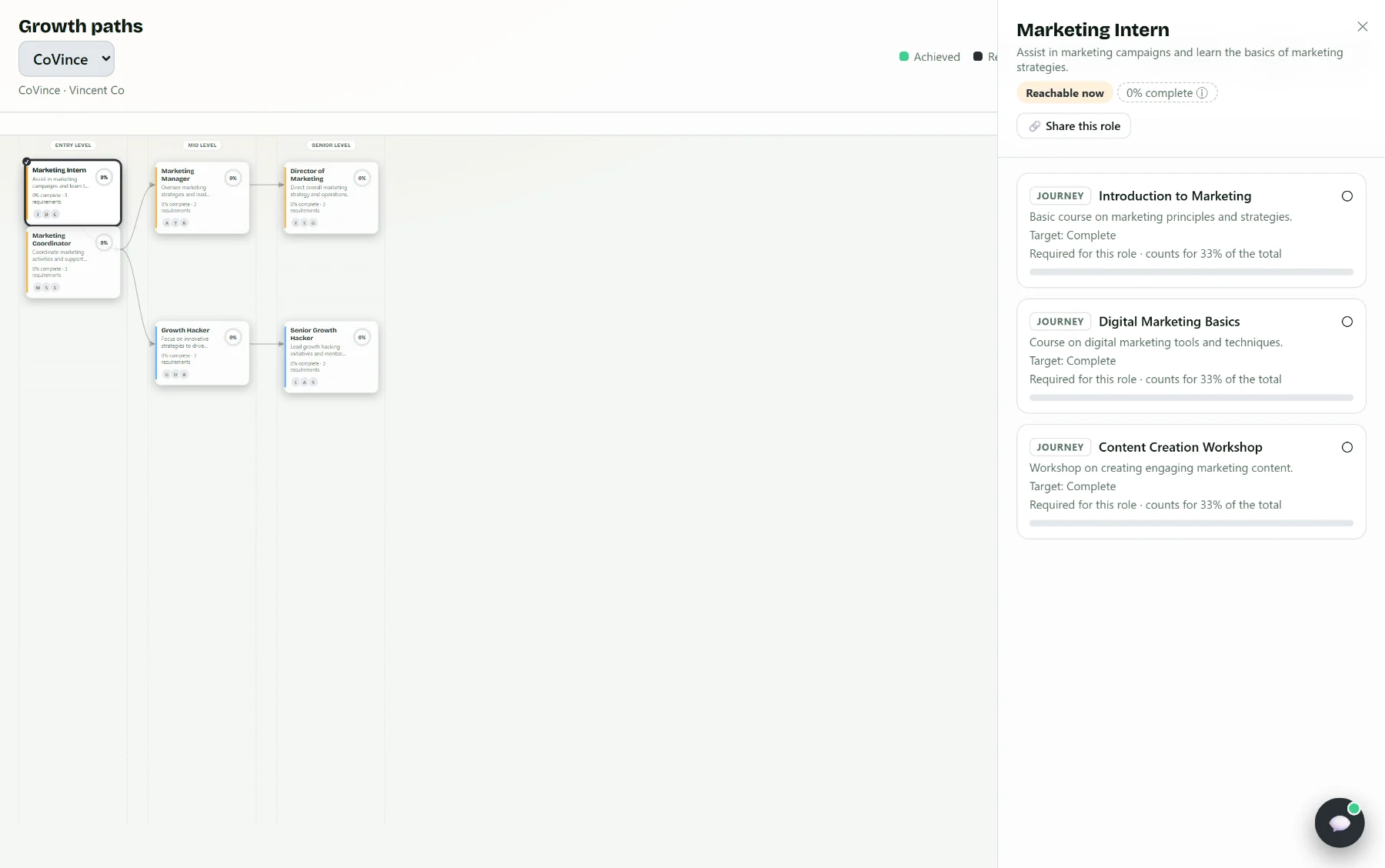
Task: Open the CoVince organization dropdown
Action: 66,59
